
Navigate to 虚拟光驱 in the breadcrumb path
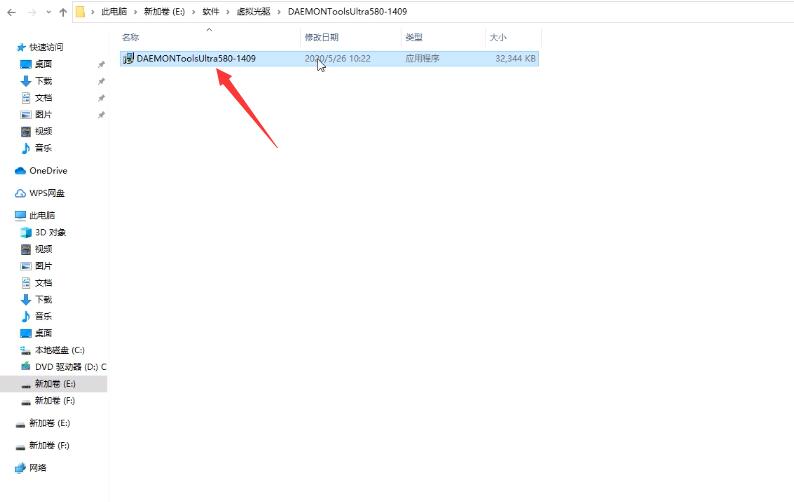253,12
